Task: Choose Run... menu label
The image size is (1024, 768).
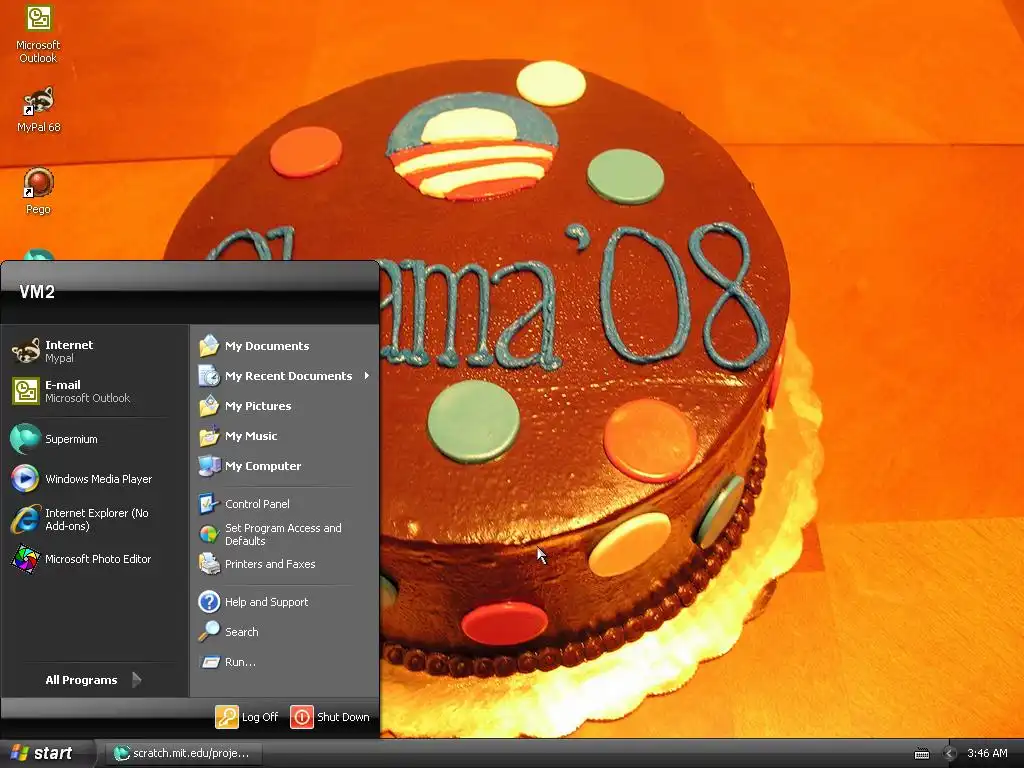Action: [240, 662]
